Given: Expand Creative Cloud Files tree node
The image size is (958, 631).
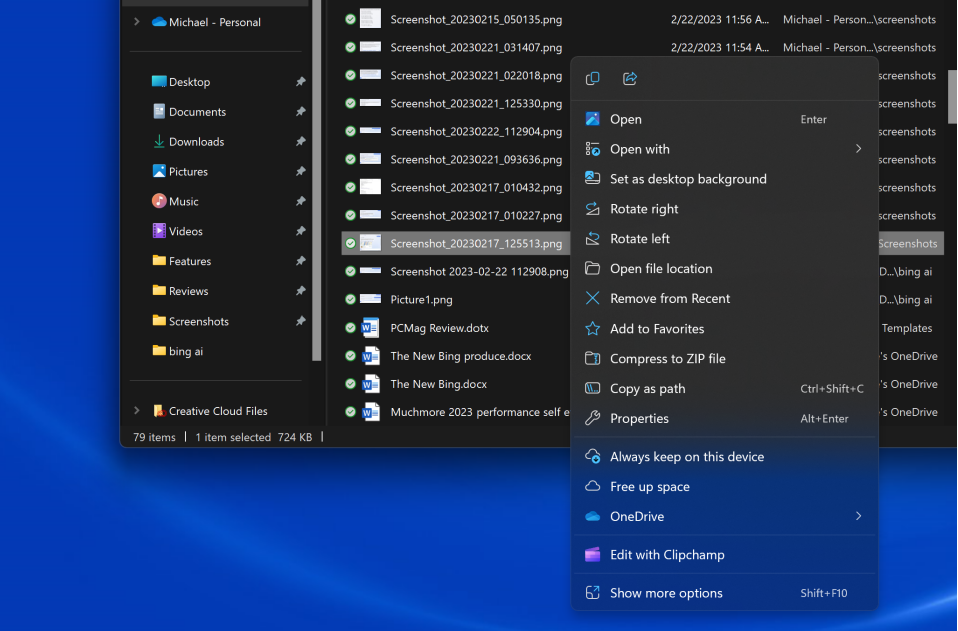Looking at the screenshot, I should [137, 410].
